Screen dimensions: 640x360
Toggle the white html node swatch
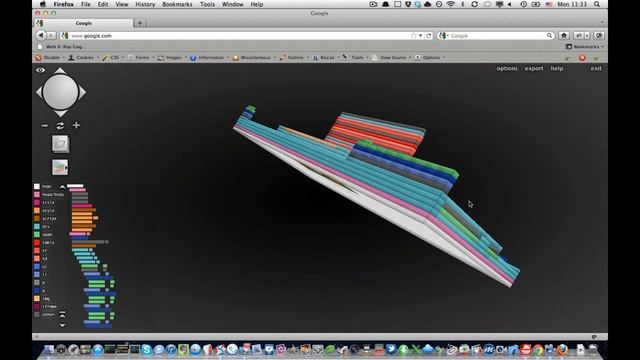tap(37, 187)
